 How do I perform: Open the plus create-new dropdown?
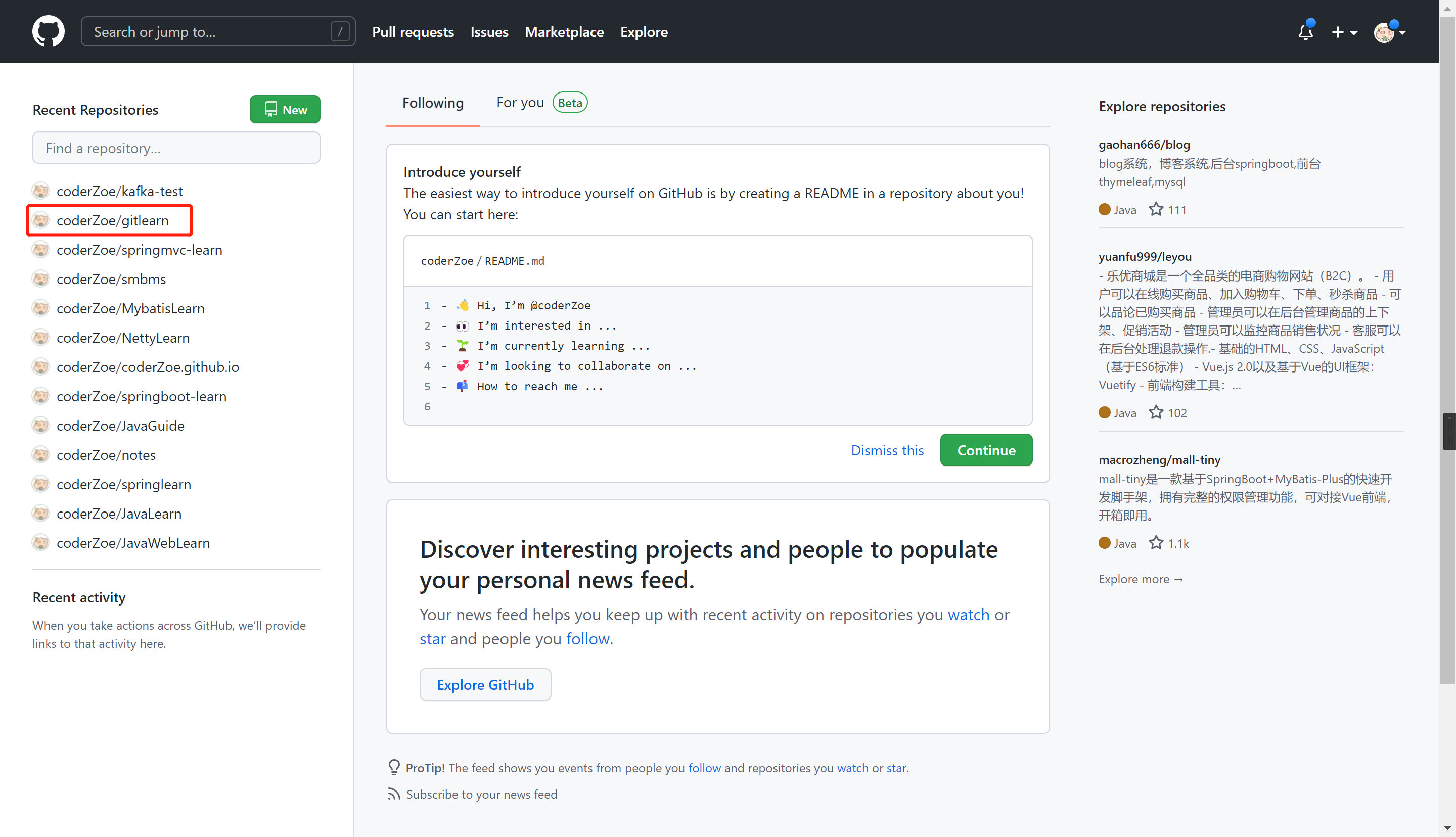pyautogui.click(x=1344, y=32)
